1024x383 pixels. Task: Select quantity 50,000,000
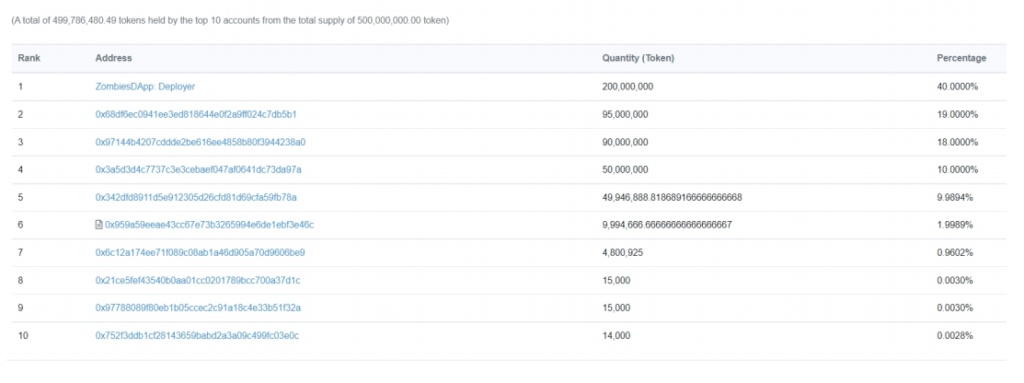click(625, 169)
